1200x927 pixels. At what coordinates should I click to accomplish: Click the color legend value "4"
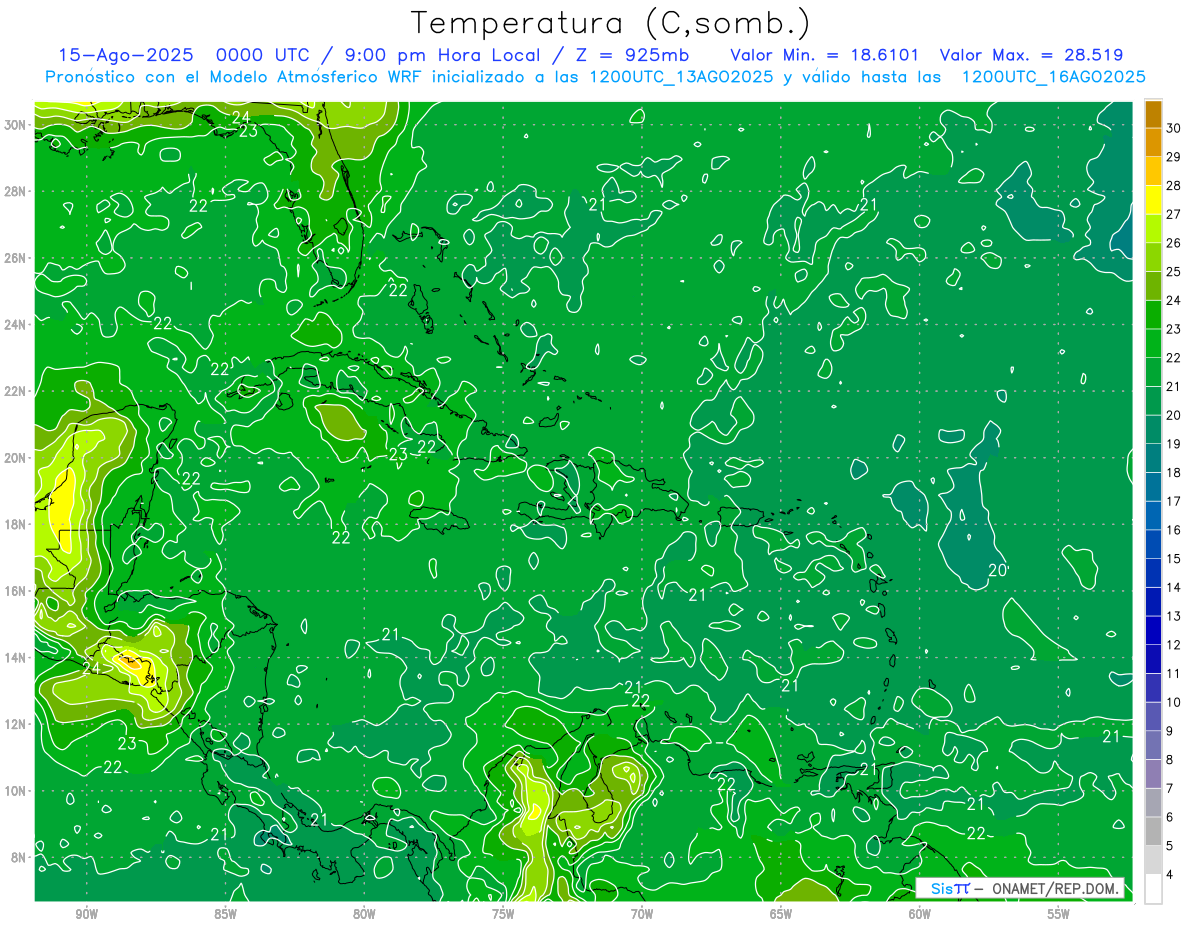tap(1170, 874)
